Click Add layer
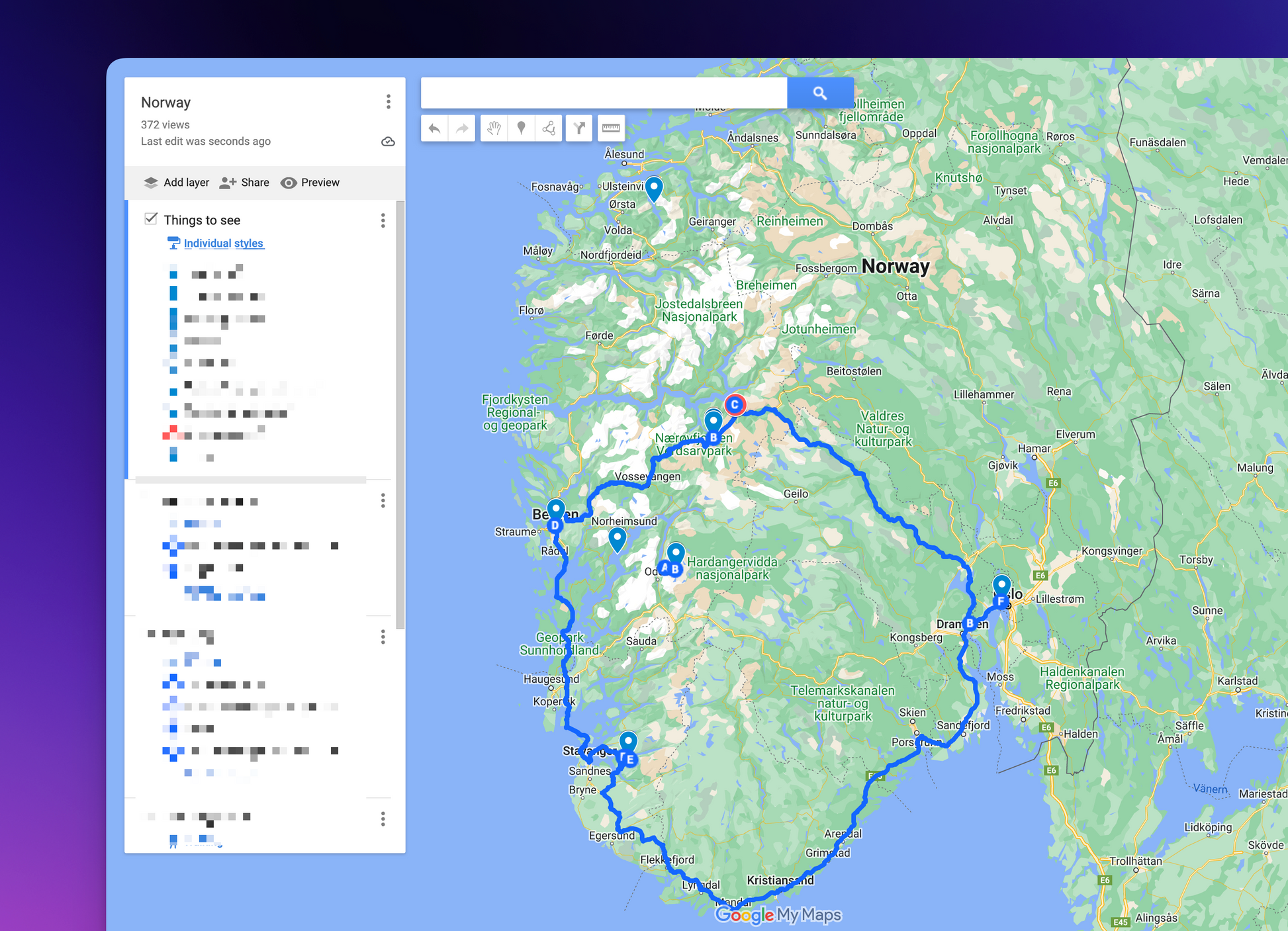Screen dimensions: 1288x931 click(x=177, y=183)
